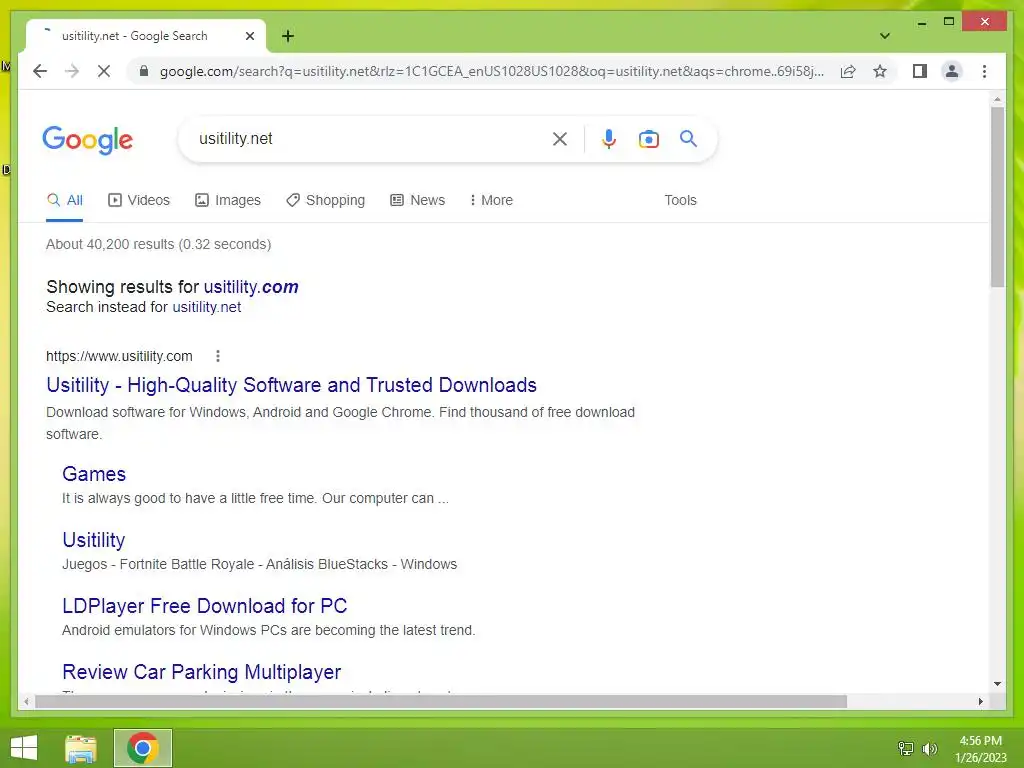Switch to Images results tab

click(x=228, y=200)
